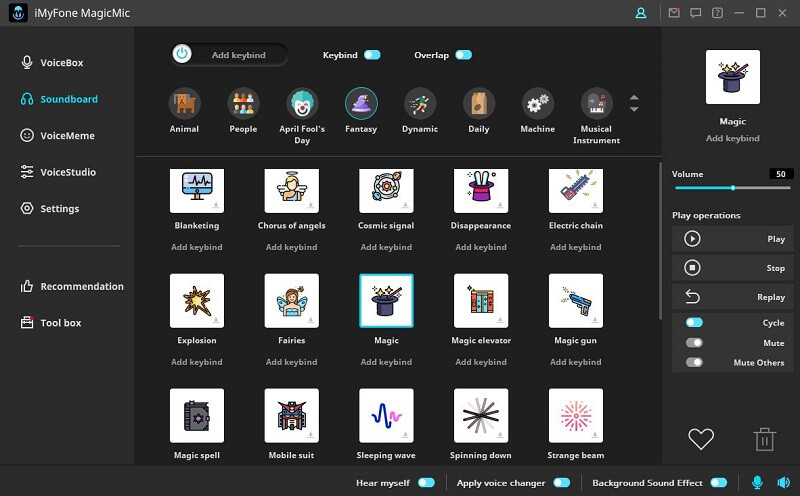Select the Machine sound category
The image size is (800, 496).
tap(538, 104)
